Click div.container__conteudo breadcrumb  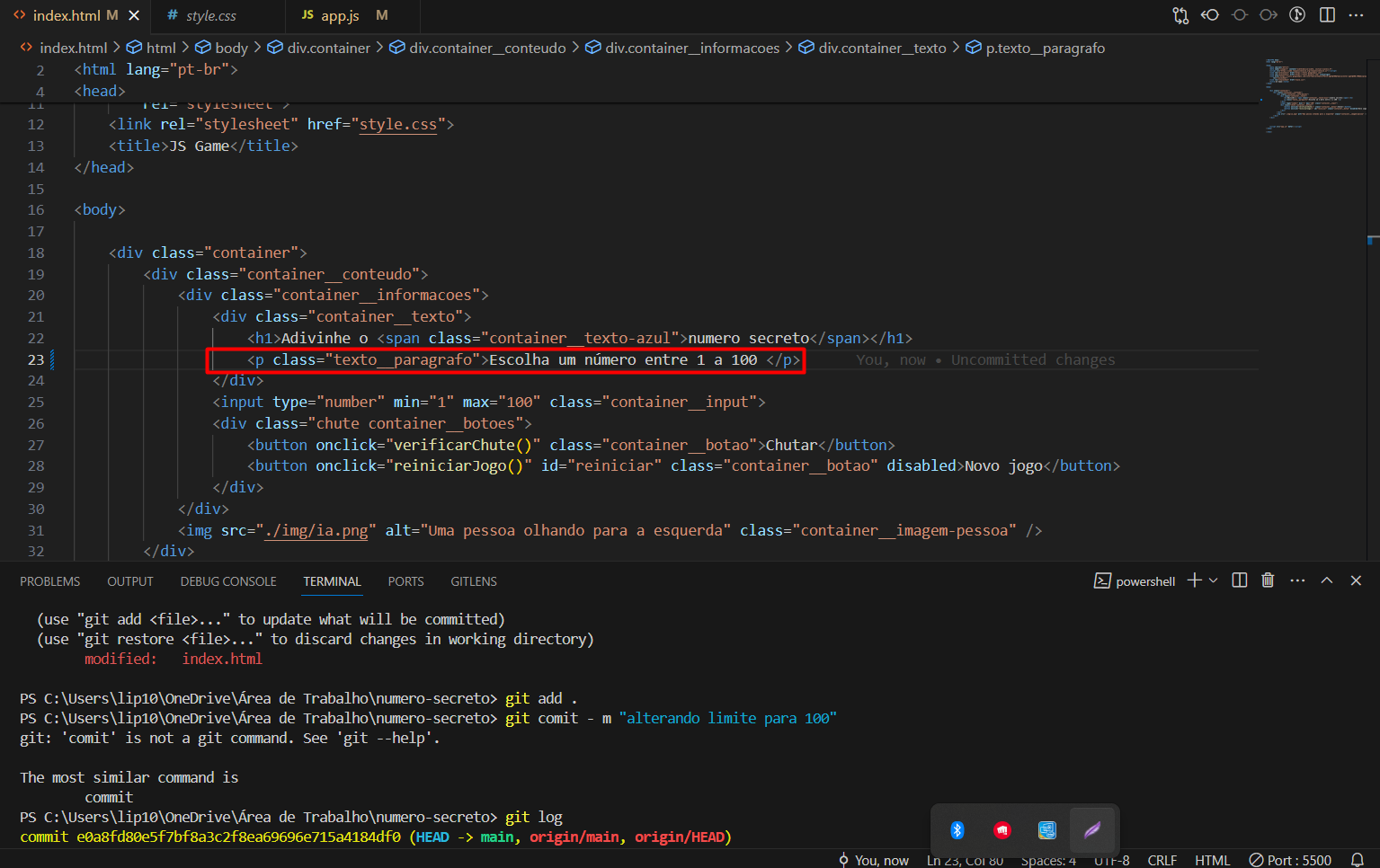click(x=477, y=48)
